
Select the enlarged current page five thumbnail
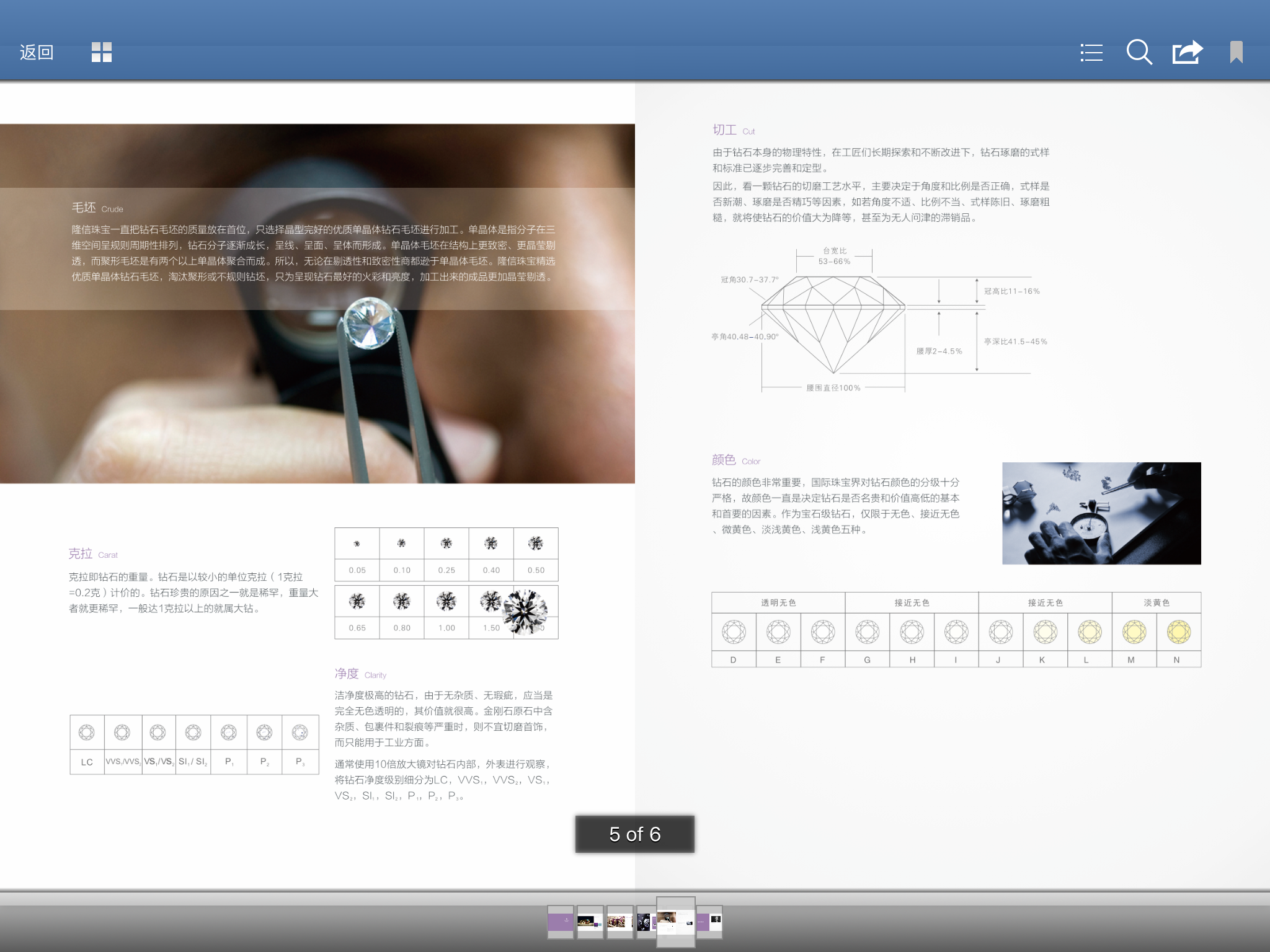pyautogui.click(x=676, y=922)
